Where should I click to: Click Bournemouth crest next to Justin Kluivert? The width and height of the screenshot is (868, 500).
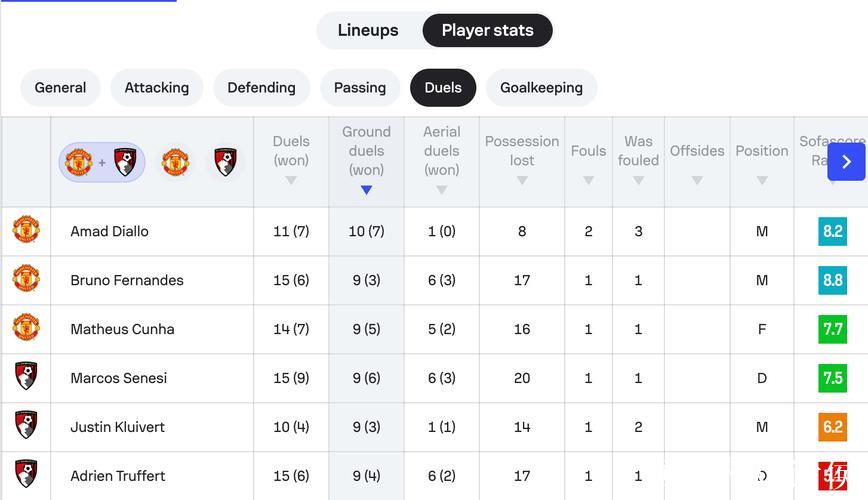pos(26,427)
